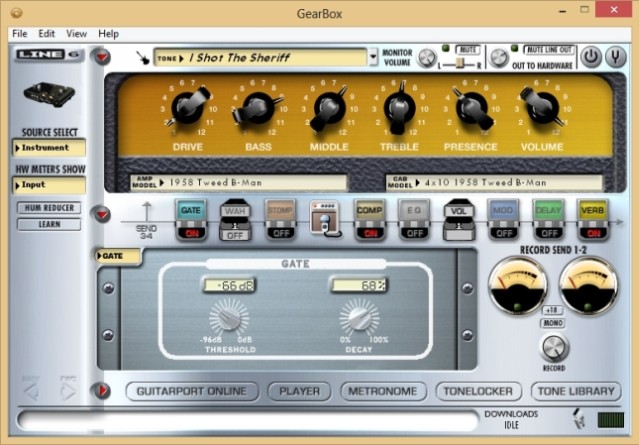The height and width of the screenshot is (445, 639).
Task: Open the Amp Model selector
Action: [238, 183]
